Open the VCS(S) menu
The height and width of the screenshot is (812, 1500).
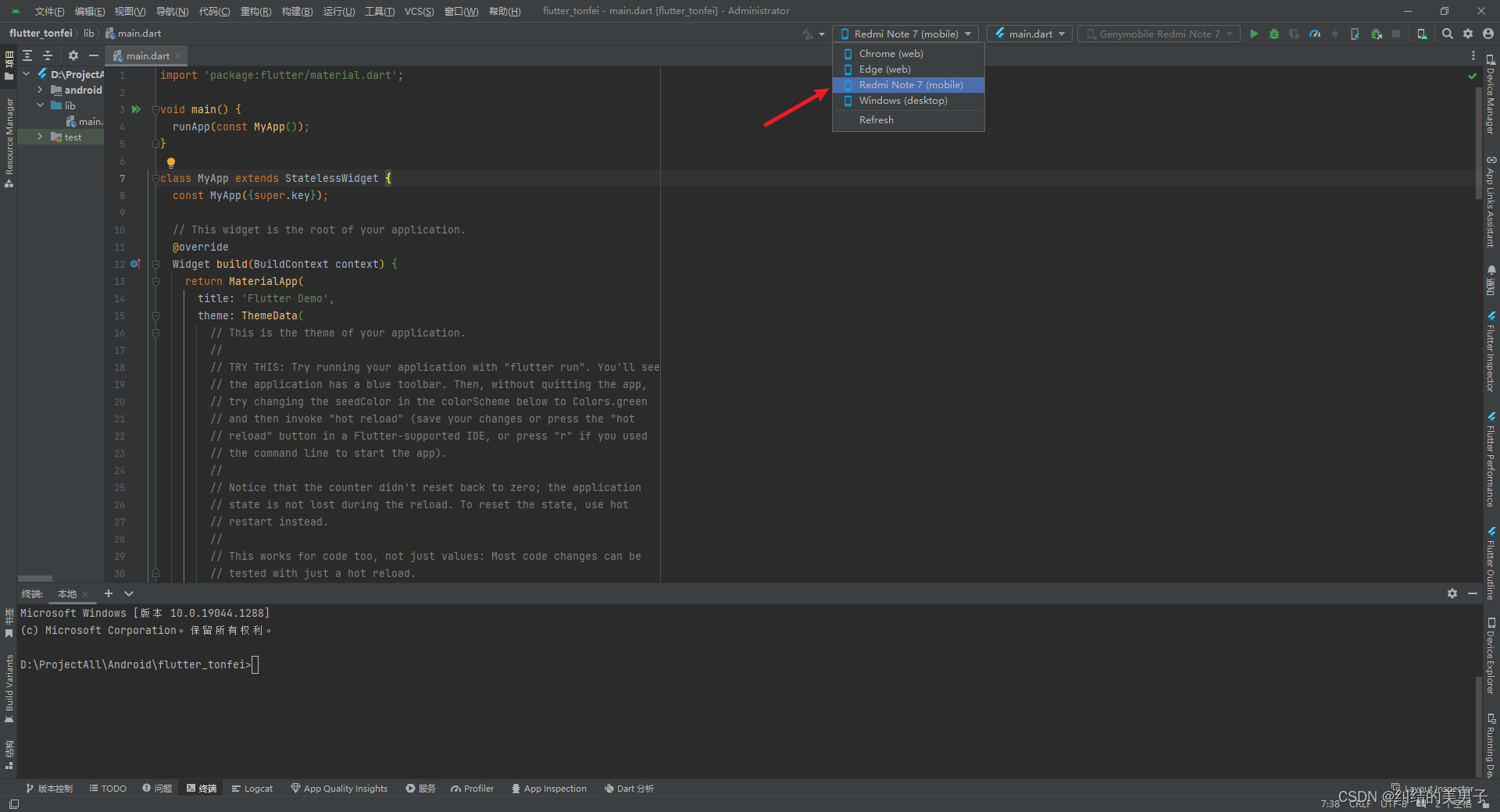[x=419, y=11]
